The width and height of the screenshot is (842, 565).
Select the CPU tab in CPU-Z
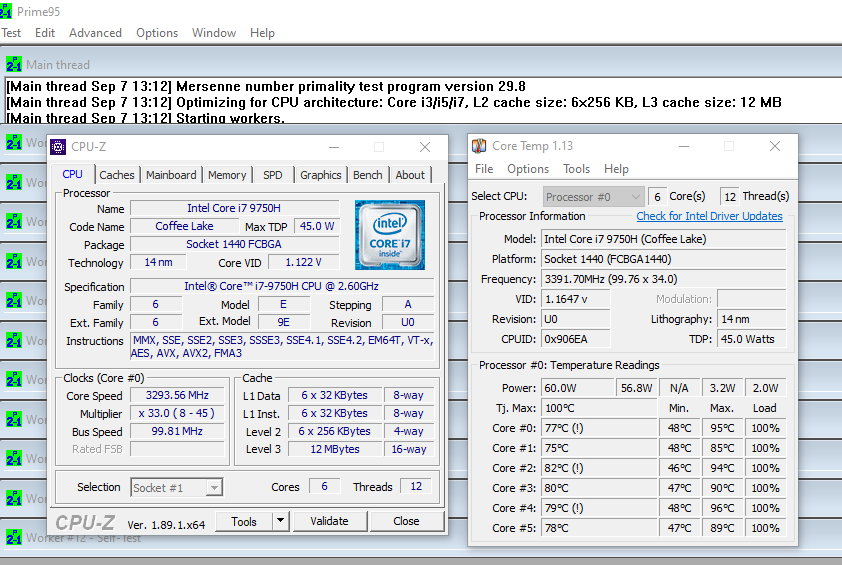point(72,174)
